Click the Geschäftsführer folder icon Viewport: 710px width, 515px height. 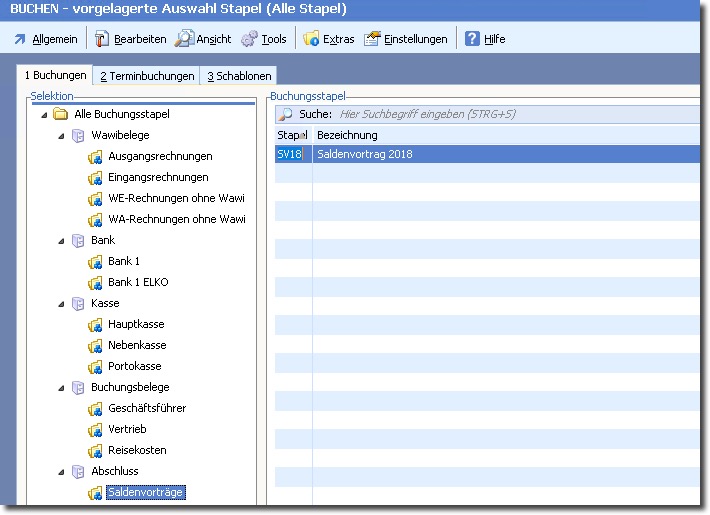[96, 409]
